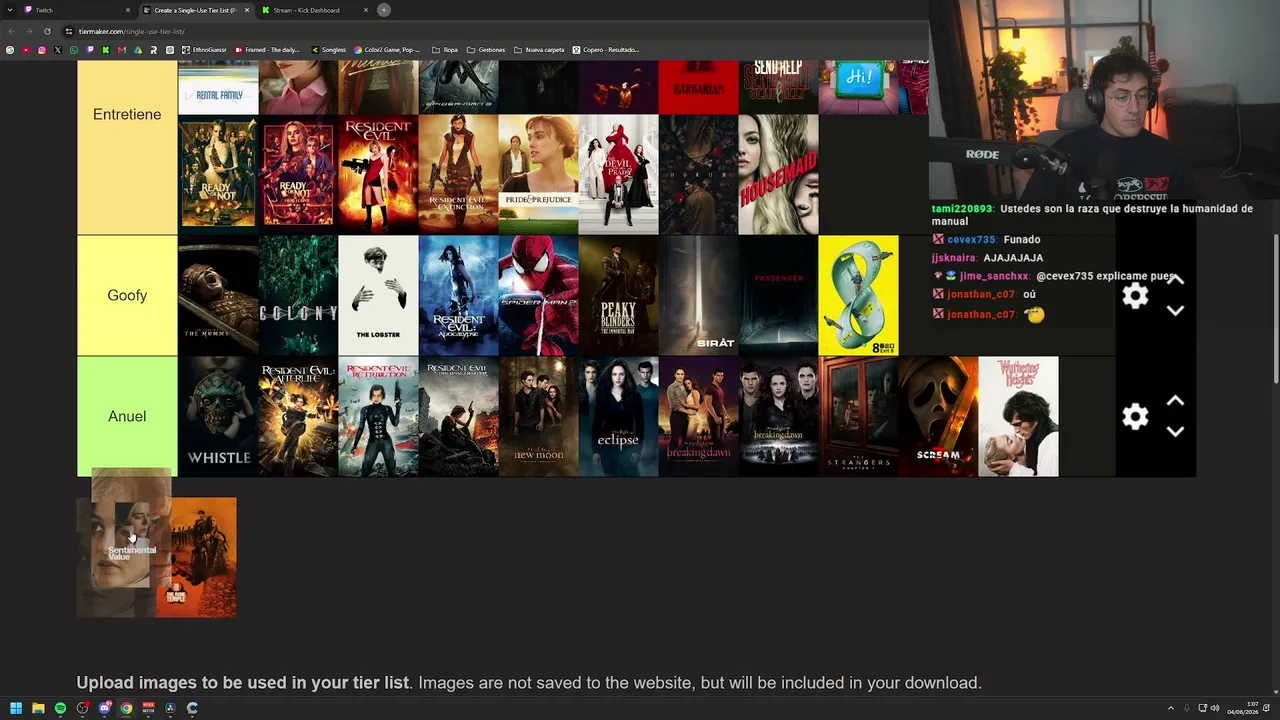Select The Devil Wears Prada poster
The height and width of the screenshot is (720, 1280).
618,174
